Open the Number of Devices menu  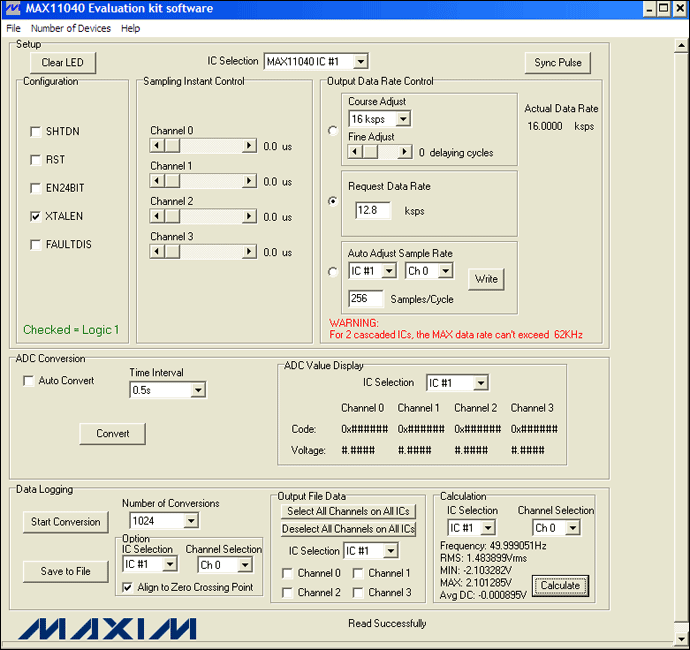(x=70, y=29)
